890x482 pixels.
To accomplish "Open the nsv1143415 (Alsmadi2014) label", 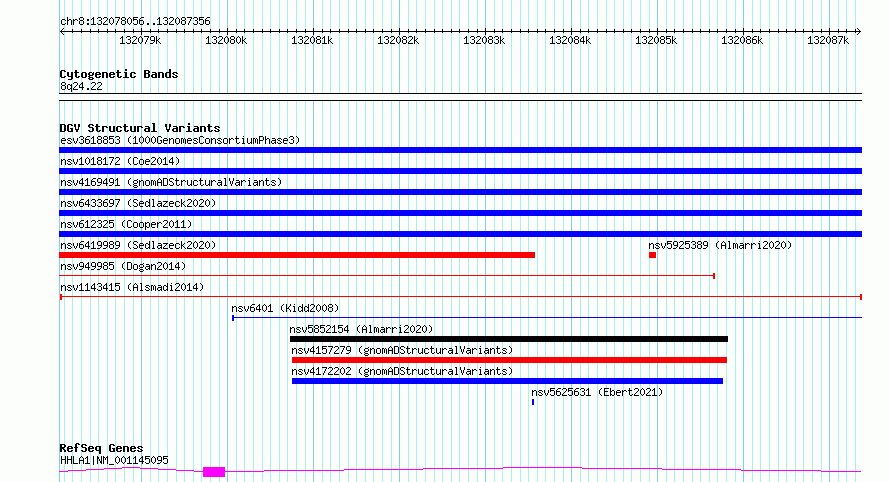I will click(132, 287).
